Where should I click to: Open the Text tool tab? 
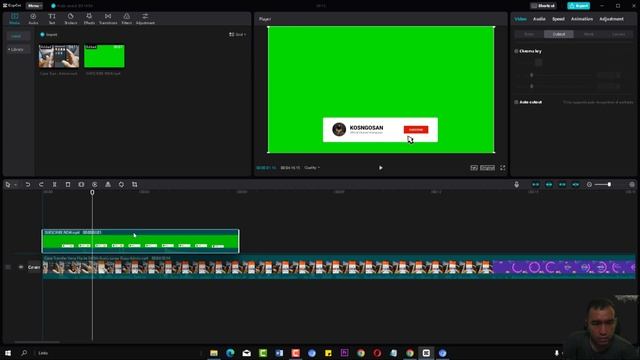coord(52,18)
